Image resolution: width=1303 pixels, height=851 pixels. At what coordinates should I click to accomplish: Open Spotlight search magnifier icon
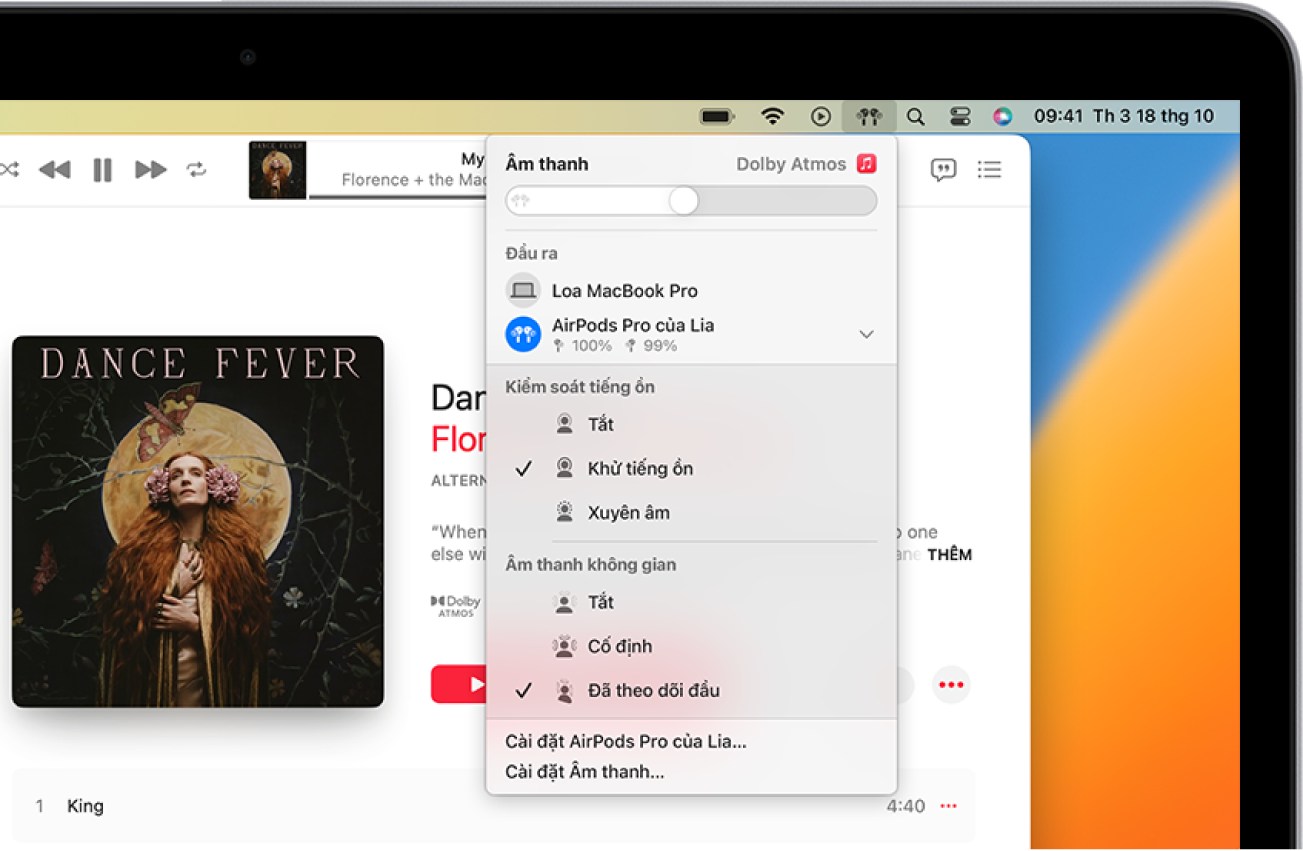pos(915,117)
